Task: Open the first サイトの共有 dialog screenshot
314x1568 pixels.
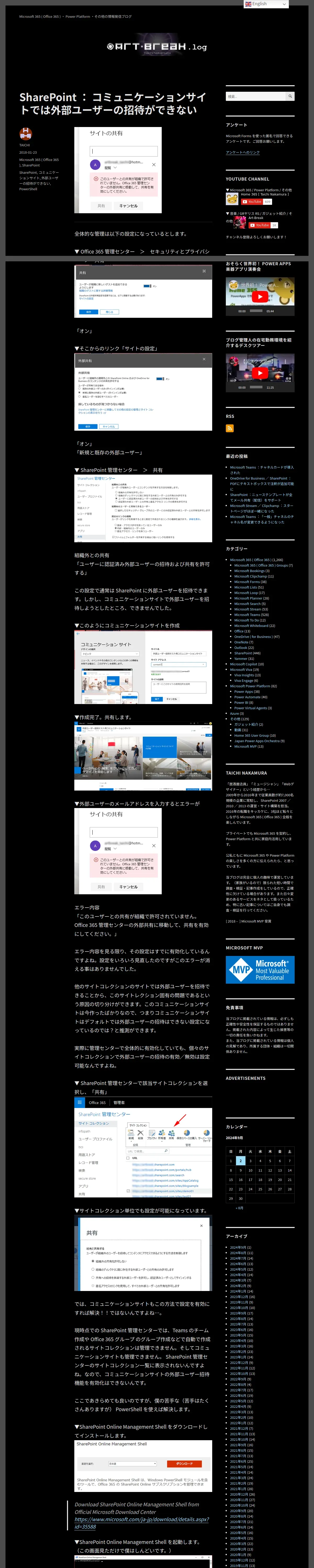Action: (118, 170)
